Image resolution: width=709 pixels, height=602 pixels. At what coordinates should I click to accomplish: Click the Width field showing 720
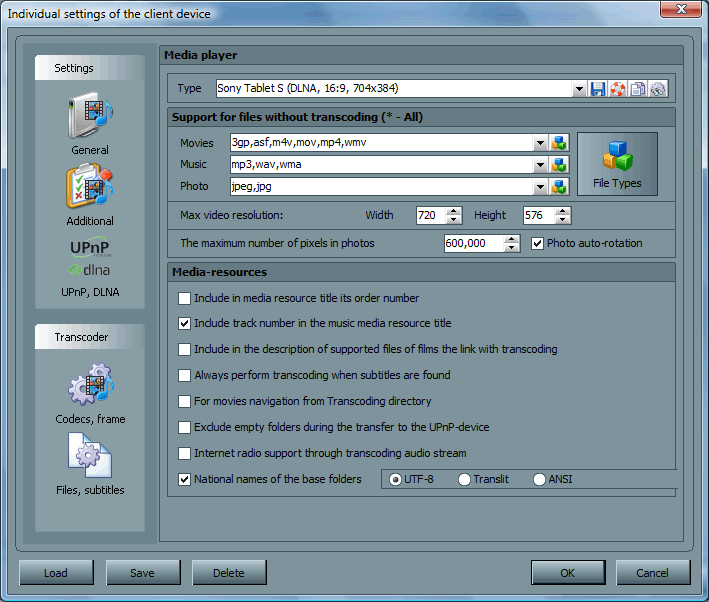[431, 215]
